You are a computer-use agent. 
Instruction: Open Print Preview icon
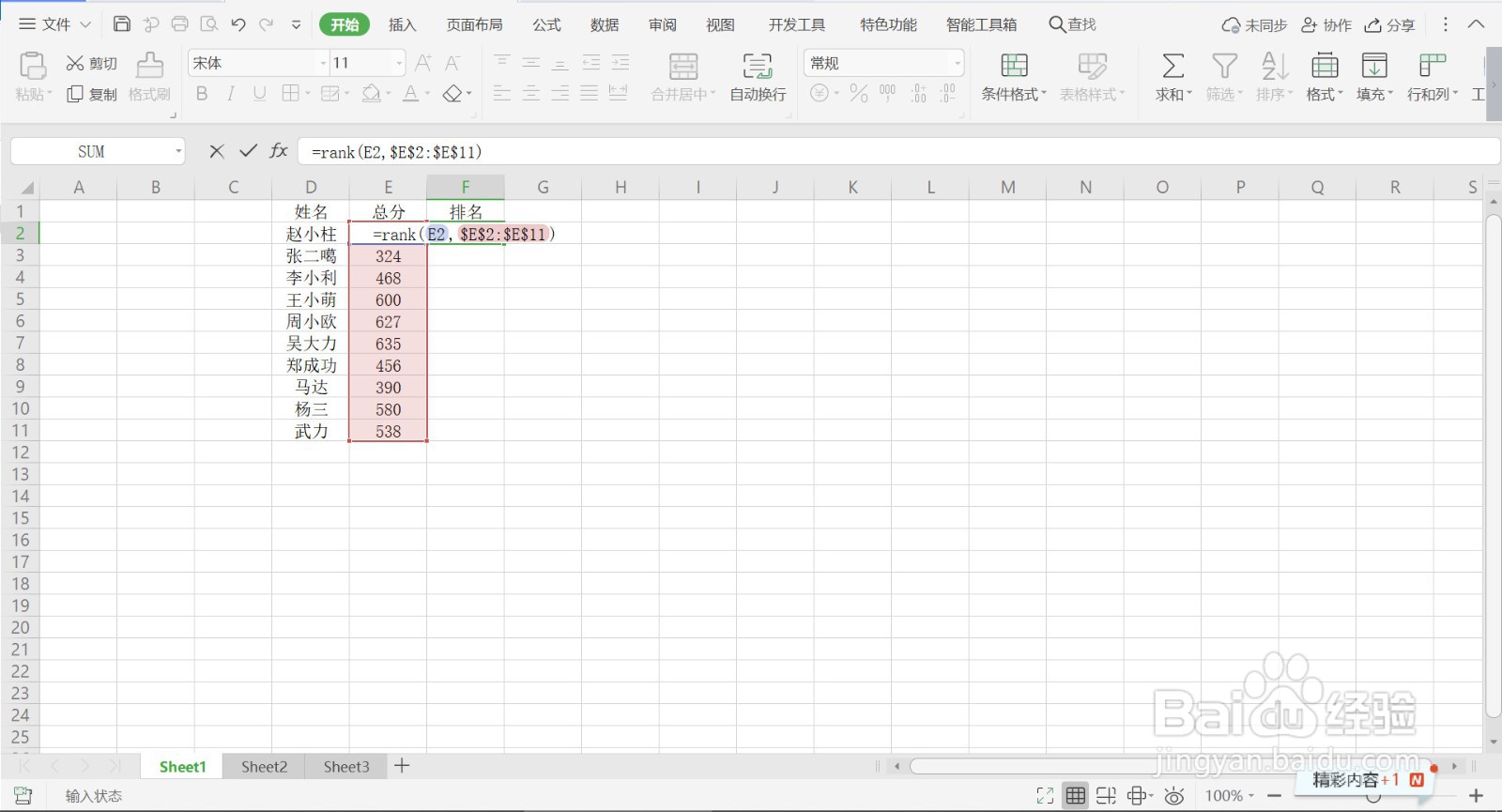pyautogui.click(x=209, y=24)
